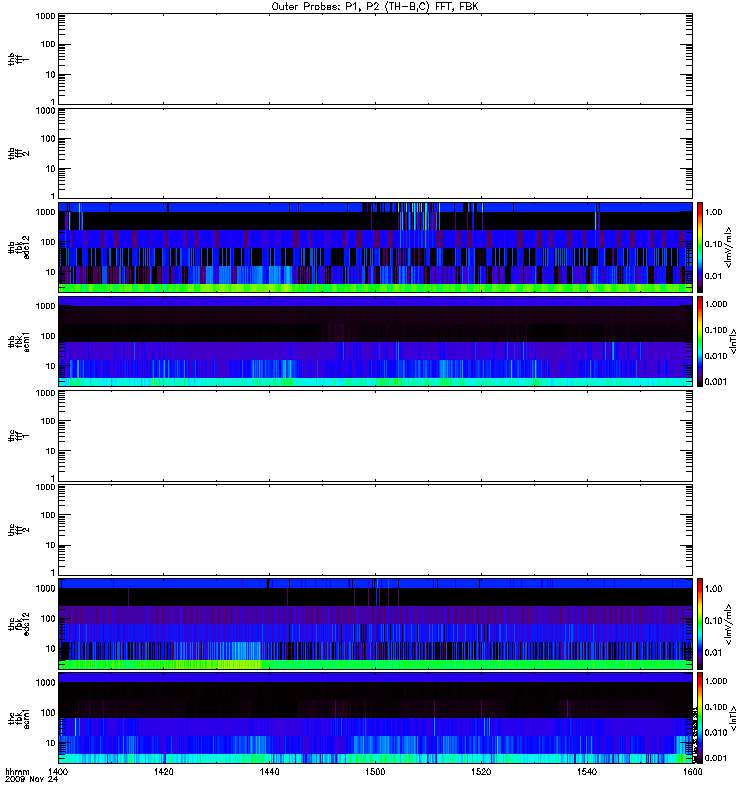Select the empty thc fff 2 plot panel
Screen dimensions: 750x800
point(375,530)
